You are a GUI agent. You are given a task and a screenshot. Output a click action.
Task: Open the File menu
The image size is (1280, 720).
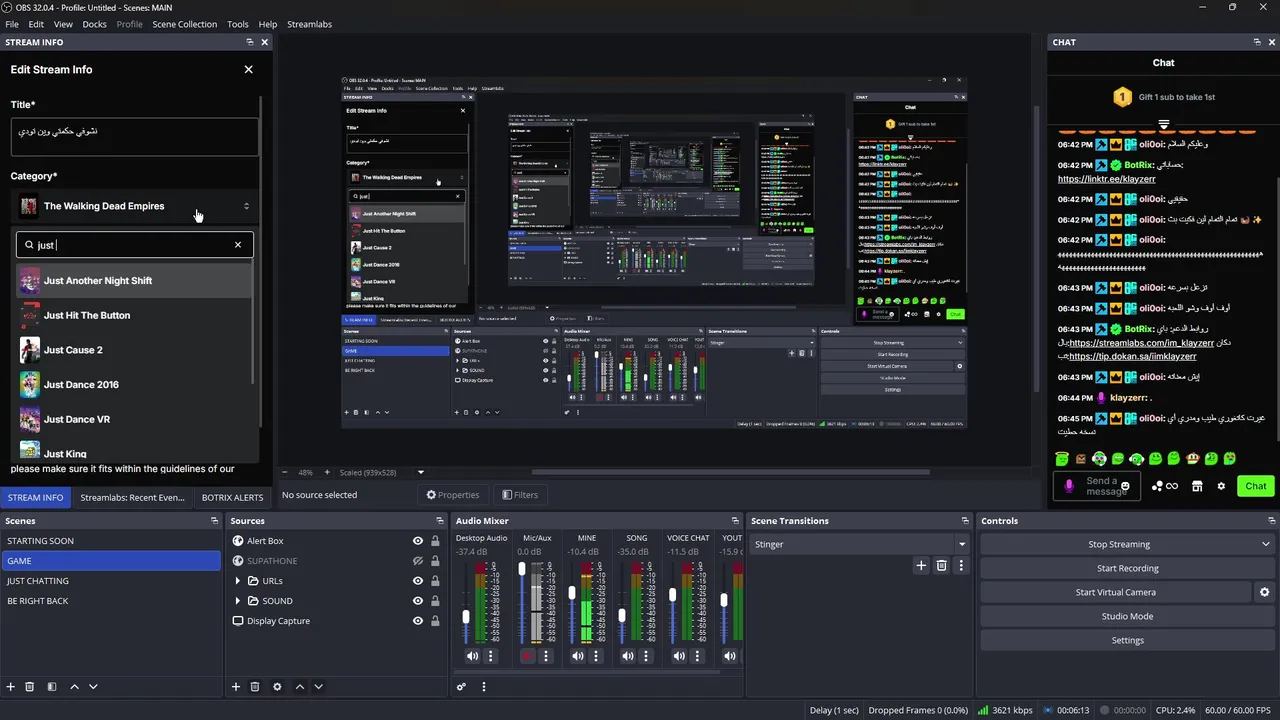[x=12, y=24]
